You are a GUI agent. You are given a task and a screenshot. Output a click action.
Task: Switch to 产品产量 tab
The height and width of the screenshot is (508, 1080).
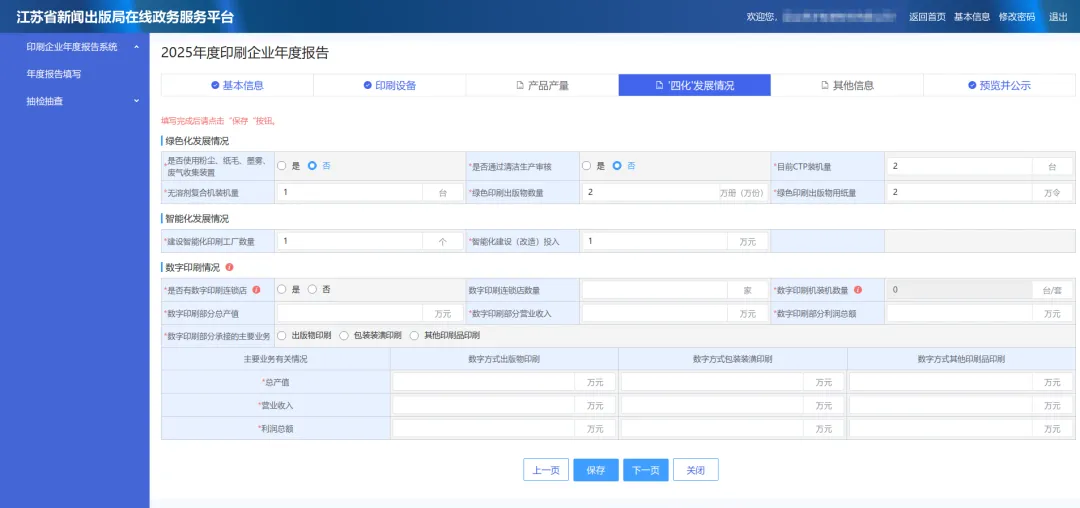542,85
